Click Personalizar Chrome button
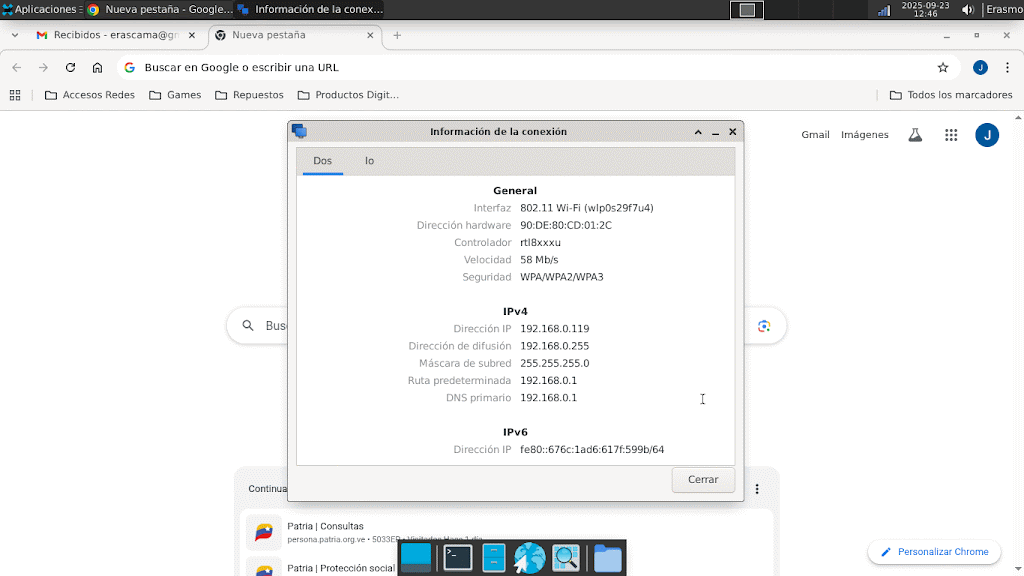This screenshot has width=1024, height=576. coord(935,552)
